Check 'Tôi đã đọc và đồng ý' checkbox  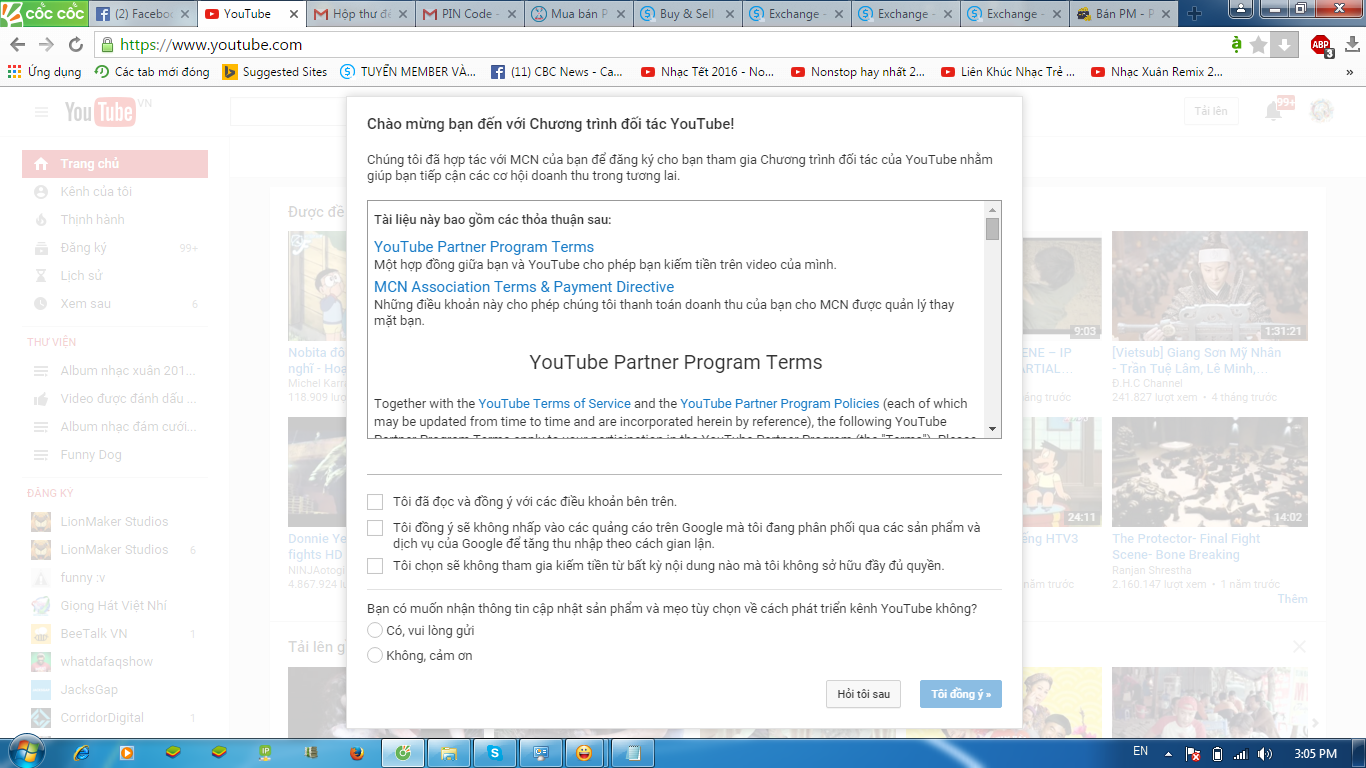[x=375, y=501]
